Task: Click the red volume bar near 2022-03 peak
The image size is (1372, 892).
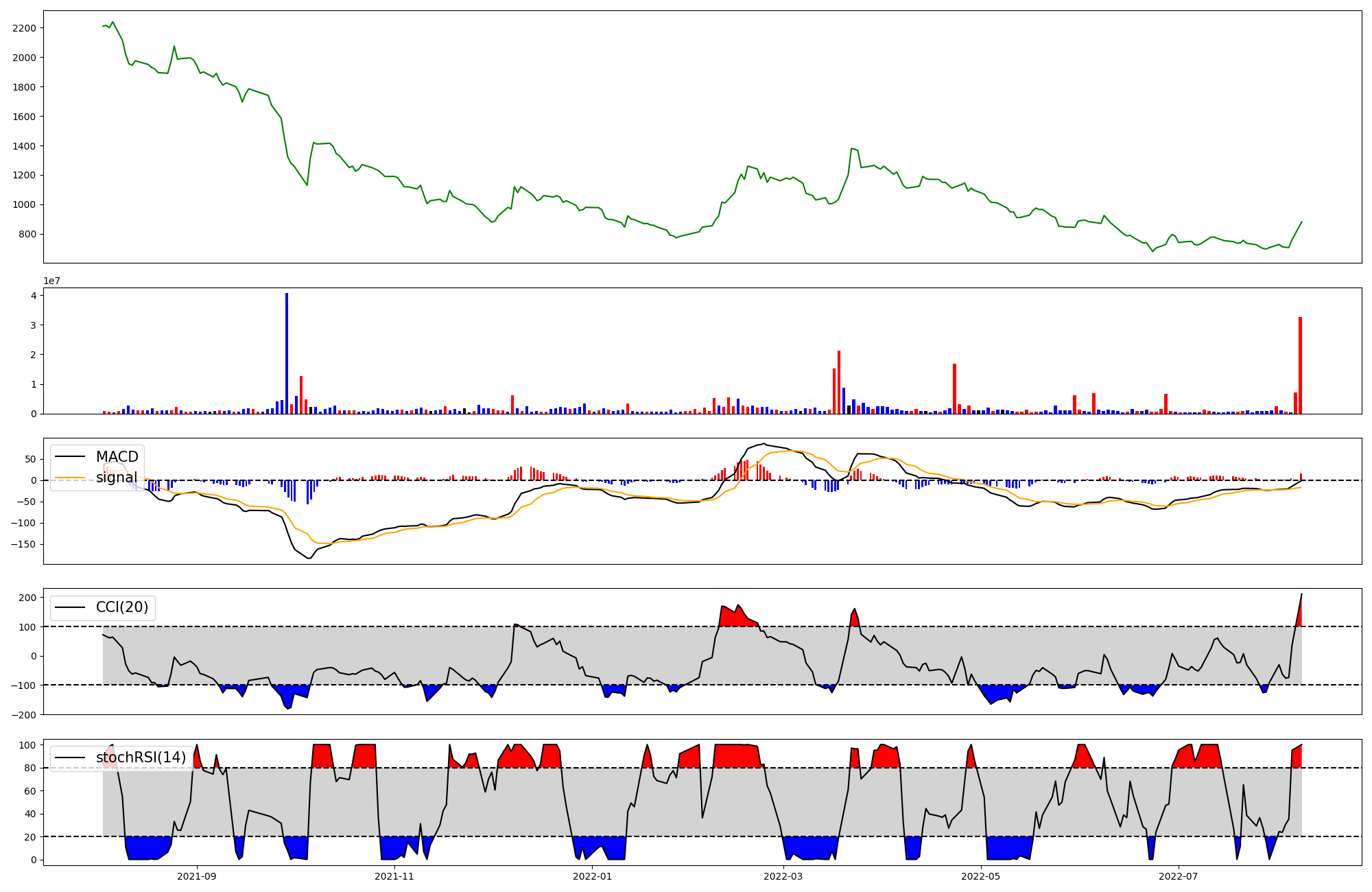Action: [838, 382]
